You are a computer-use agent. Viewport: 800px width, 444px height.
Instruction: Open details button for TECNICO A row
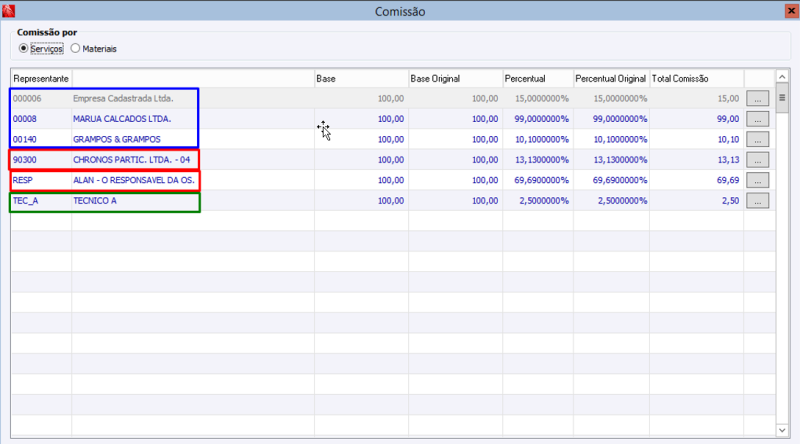(x=758, y=201)
